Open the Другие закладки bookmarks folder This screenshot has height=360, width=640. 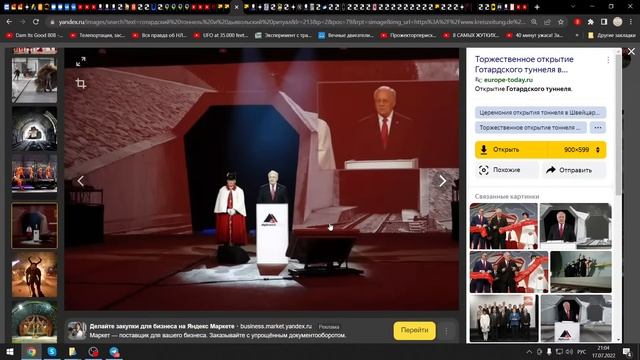(611, 36)
